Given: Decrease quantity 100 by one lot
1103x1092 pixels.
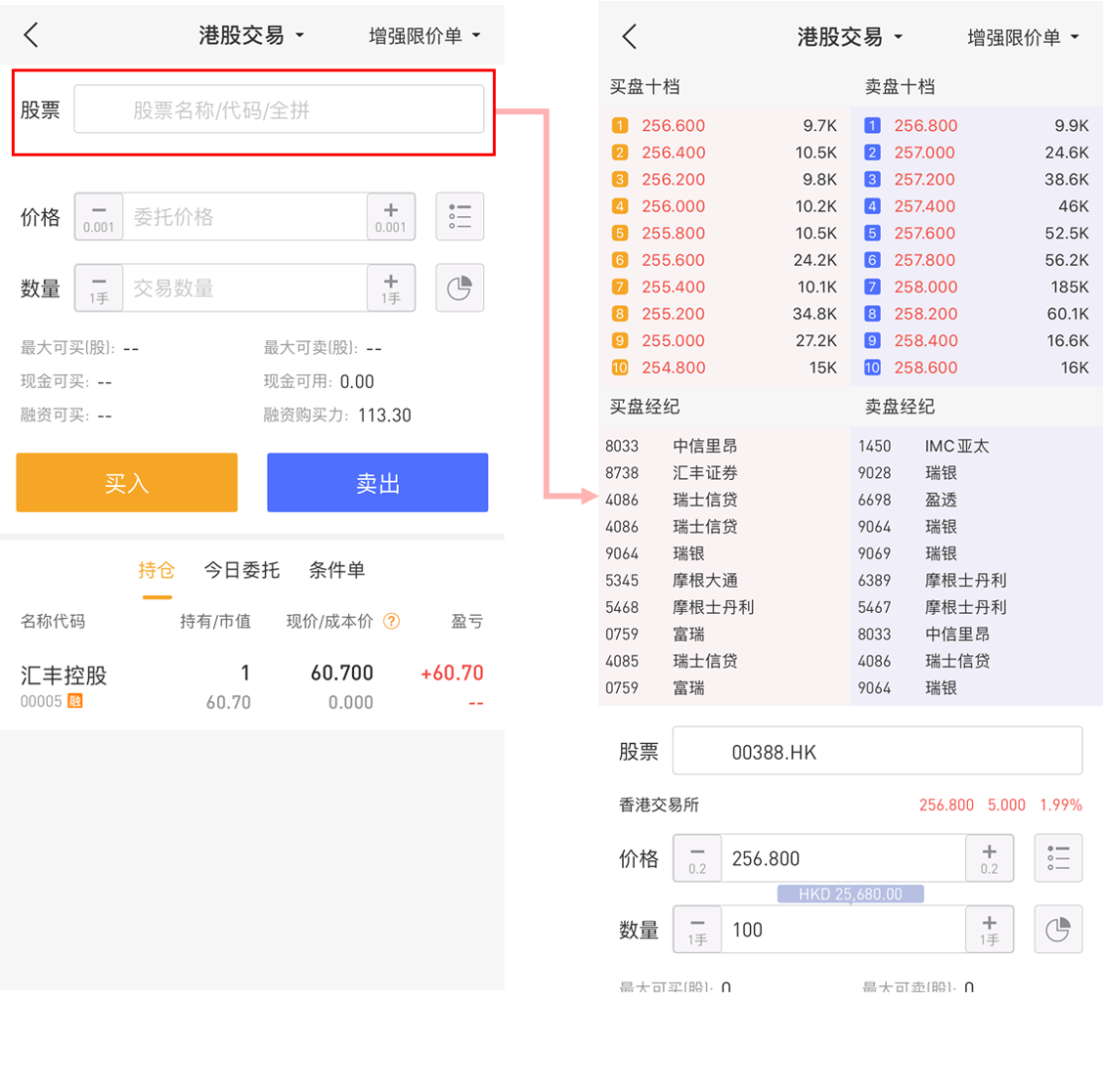Looking at the screenshot, I should pyautogui.click(x=697, y=930).
